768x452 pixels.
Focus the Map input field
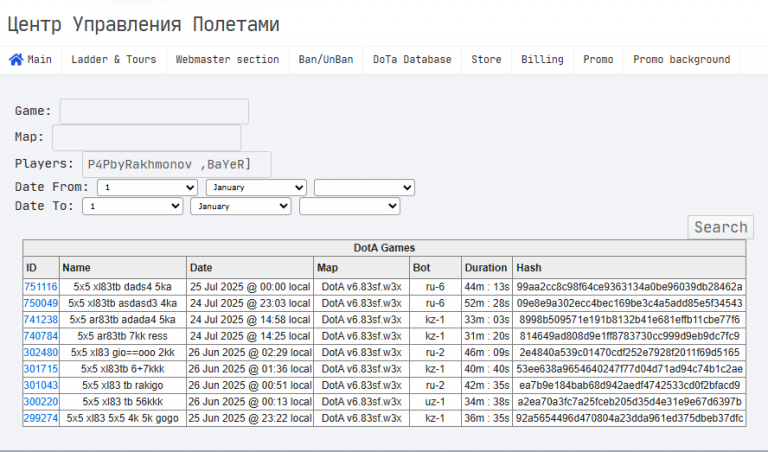point(146,138)
